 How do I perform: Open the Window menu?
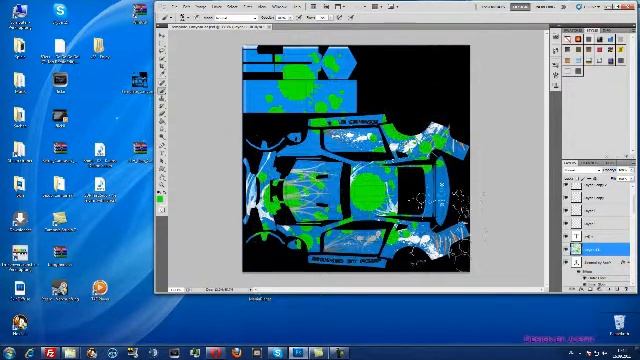pyautogui.click(x=279, y=7)
